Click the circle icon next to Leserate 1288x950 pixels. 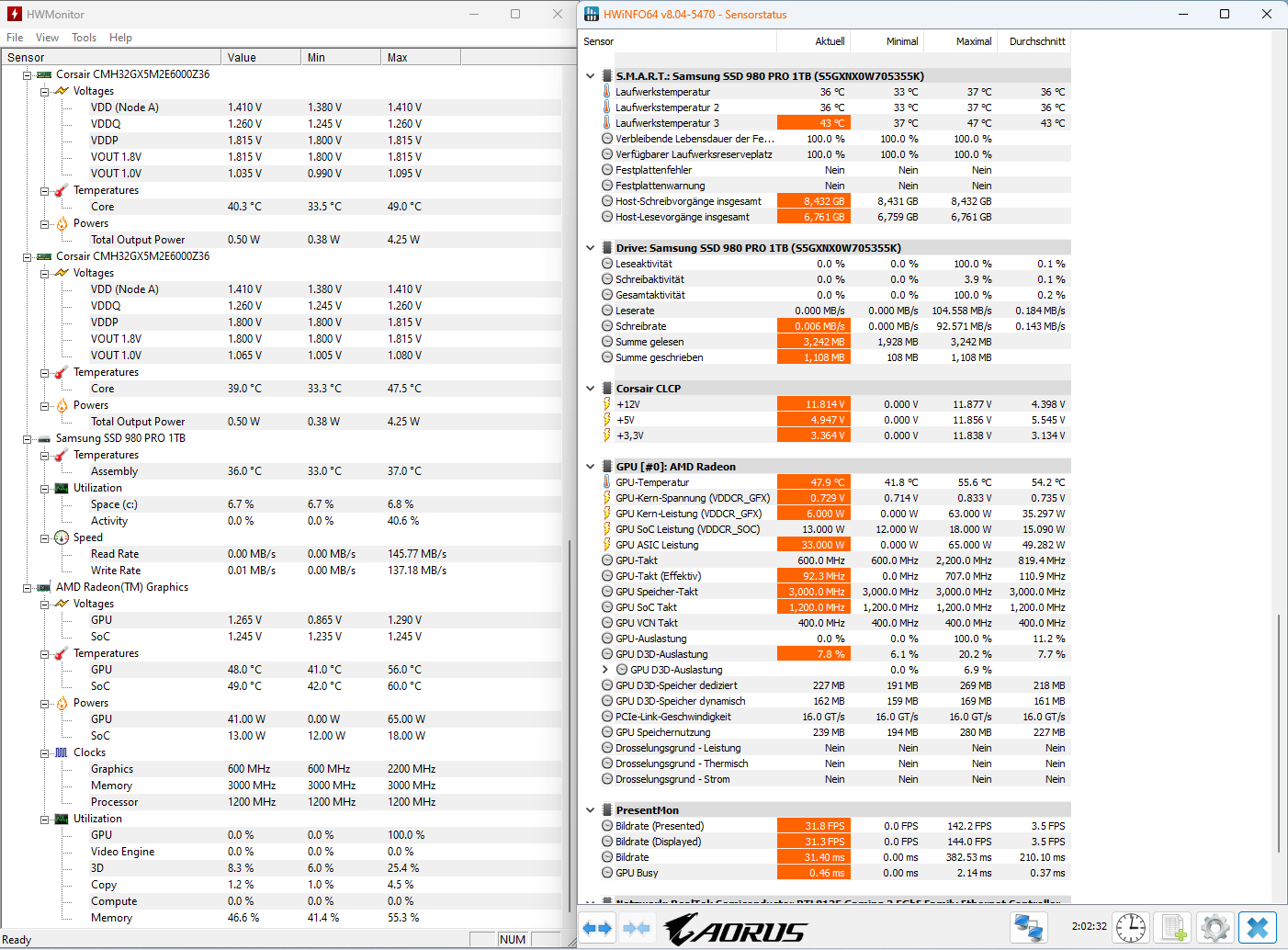[x=606, y=311]
